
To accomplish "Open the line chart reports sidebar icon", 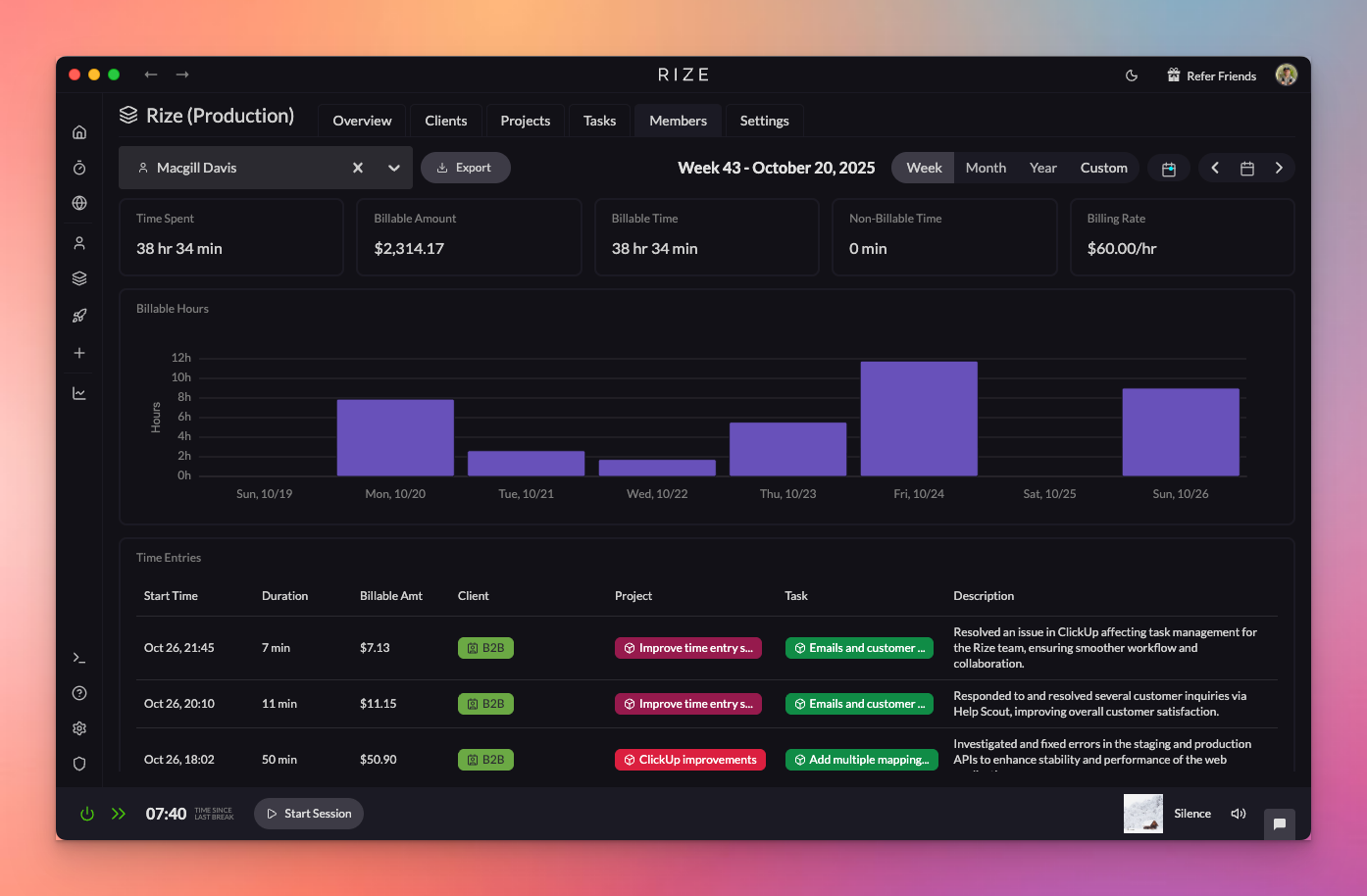I will click(x=79, y=393).
